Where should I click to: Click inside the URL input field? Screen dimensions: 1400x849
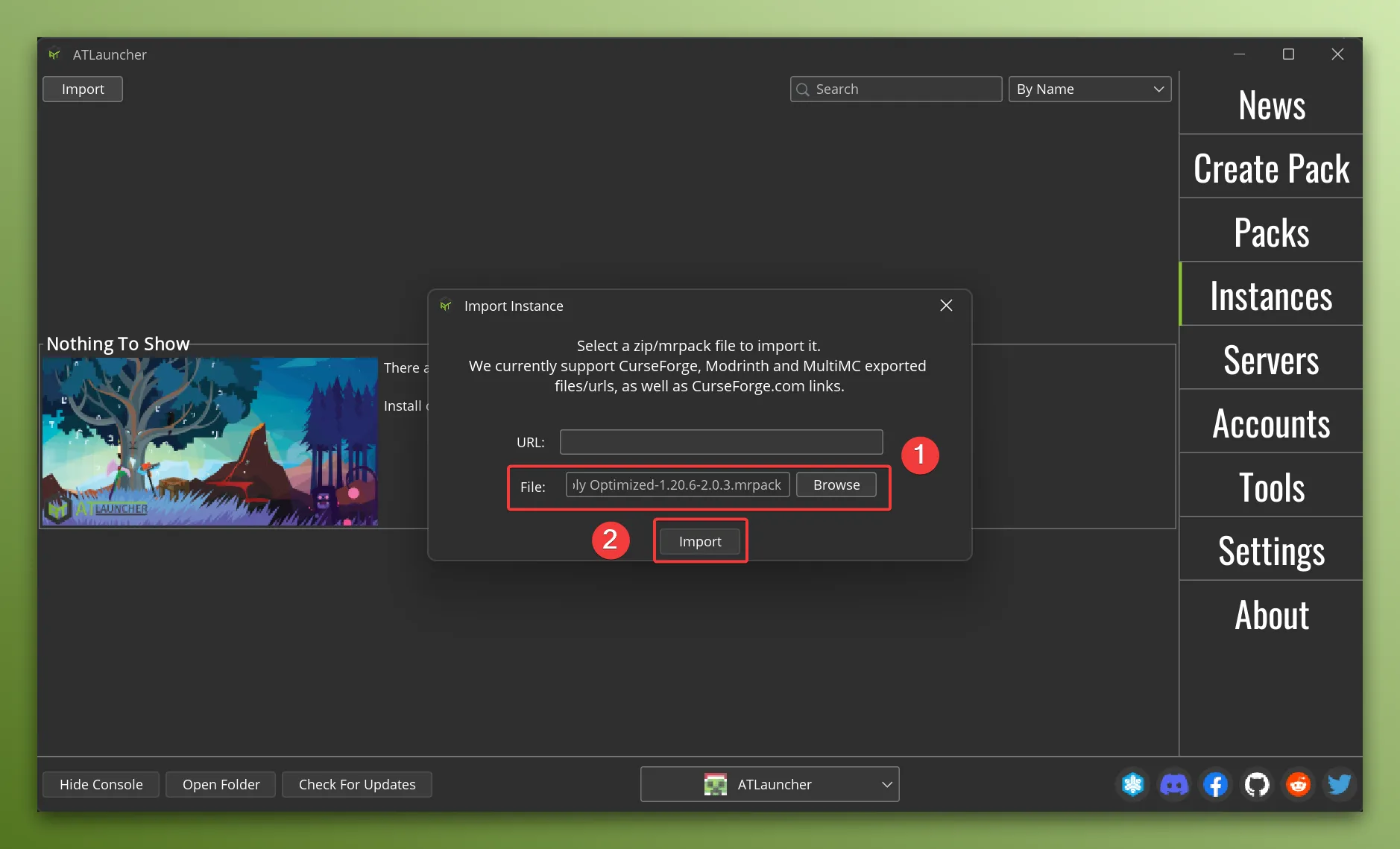click(719, 441)
